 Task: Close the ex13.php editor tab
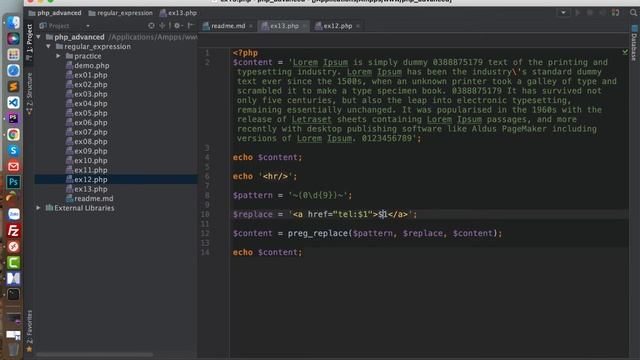304,26
